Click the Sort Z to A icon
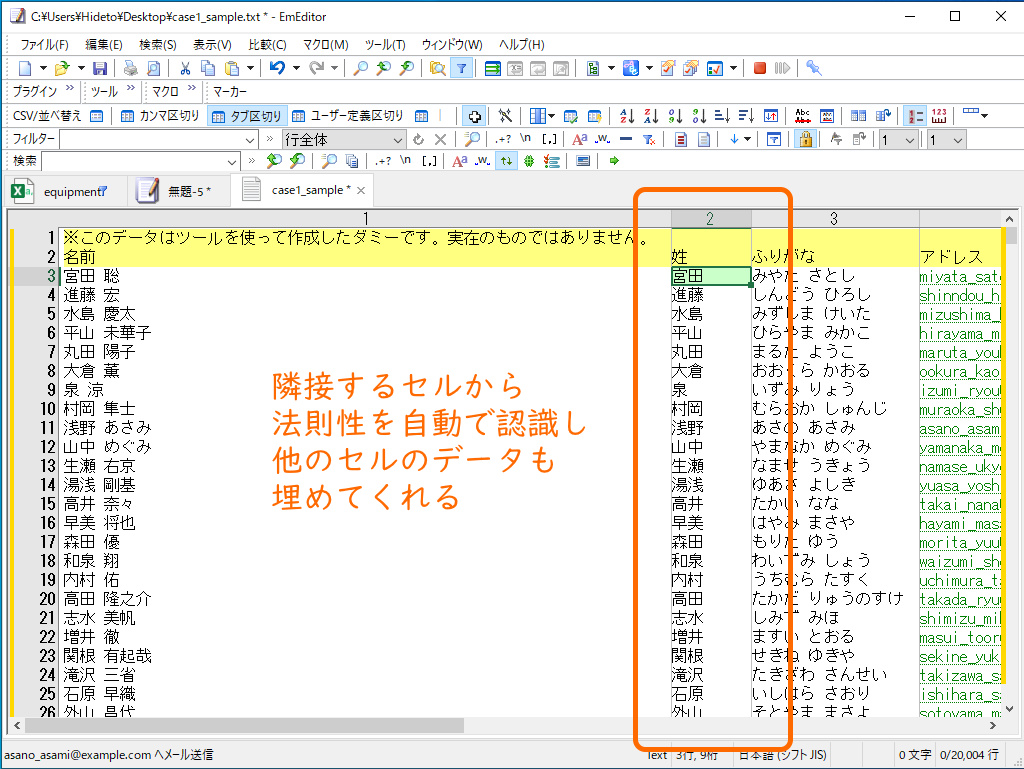The image size is (1024, 769). pyautogui.click(x=651, y=116)
